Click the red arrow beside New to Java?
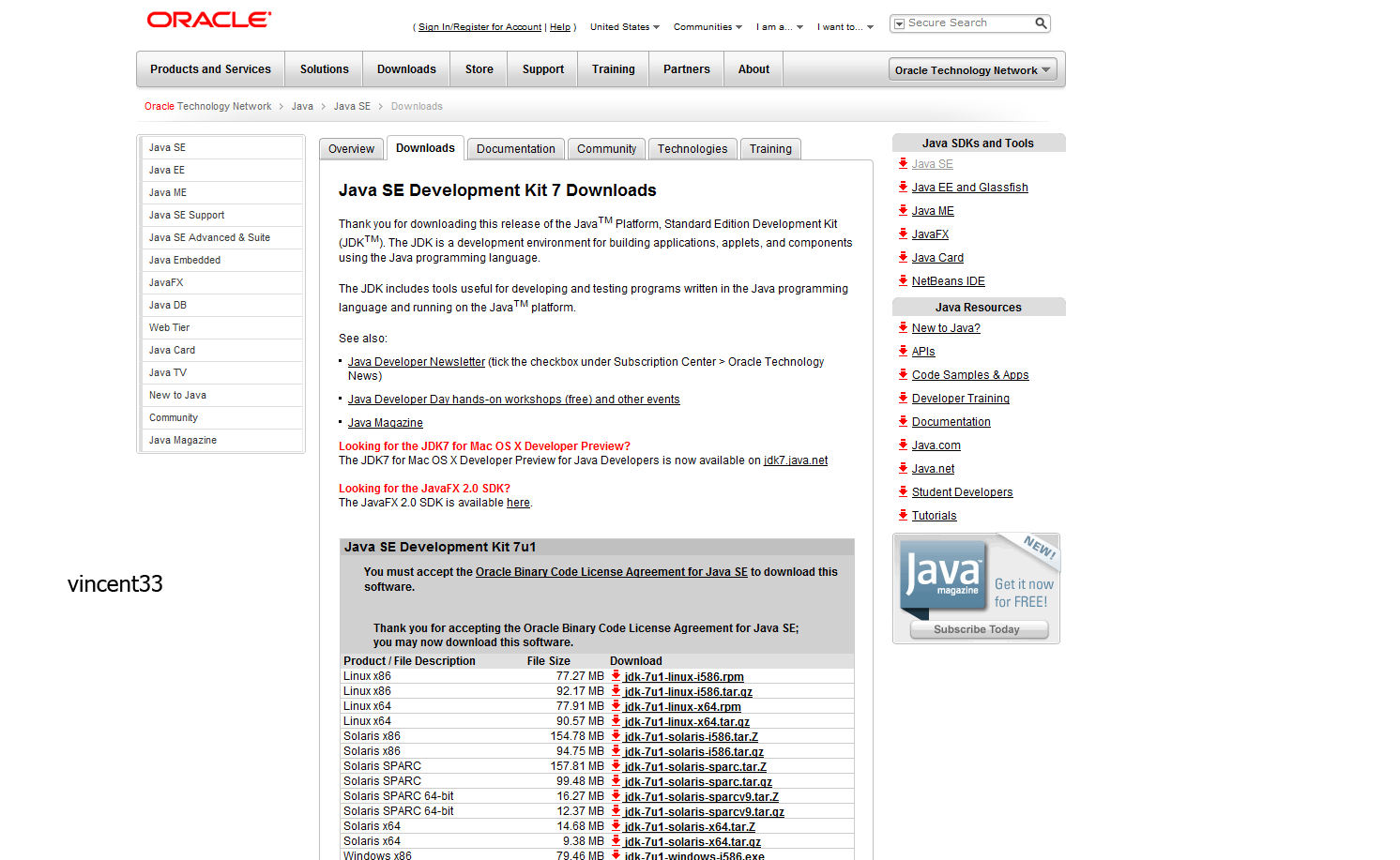1400x860 pixels. (x=903, y=327)
